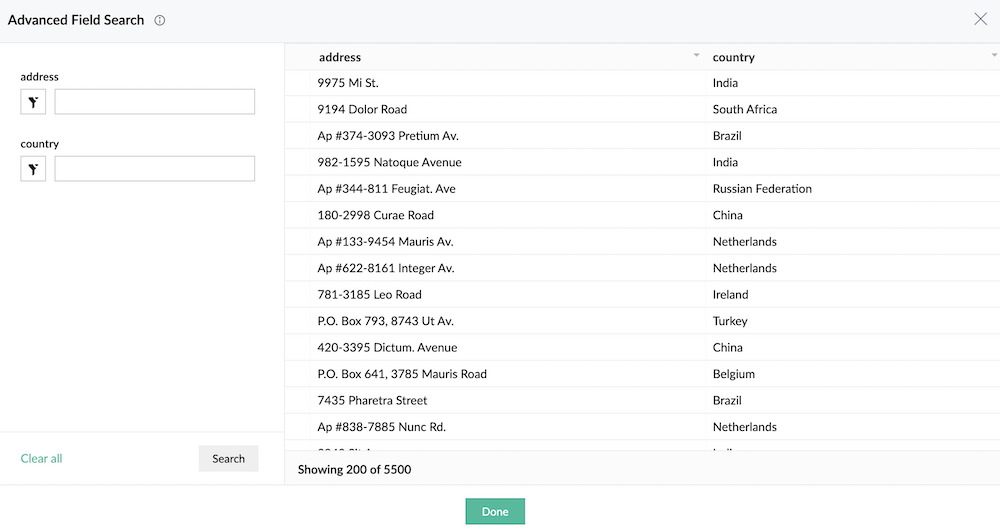Focus the address search input field
This screenshot has height=531, width=1000.
click(155, 102)
